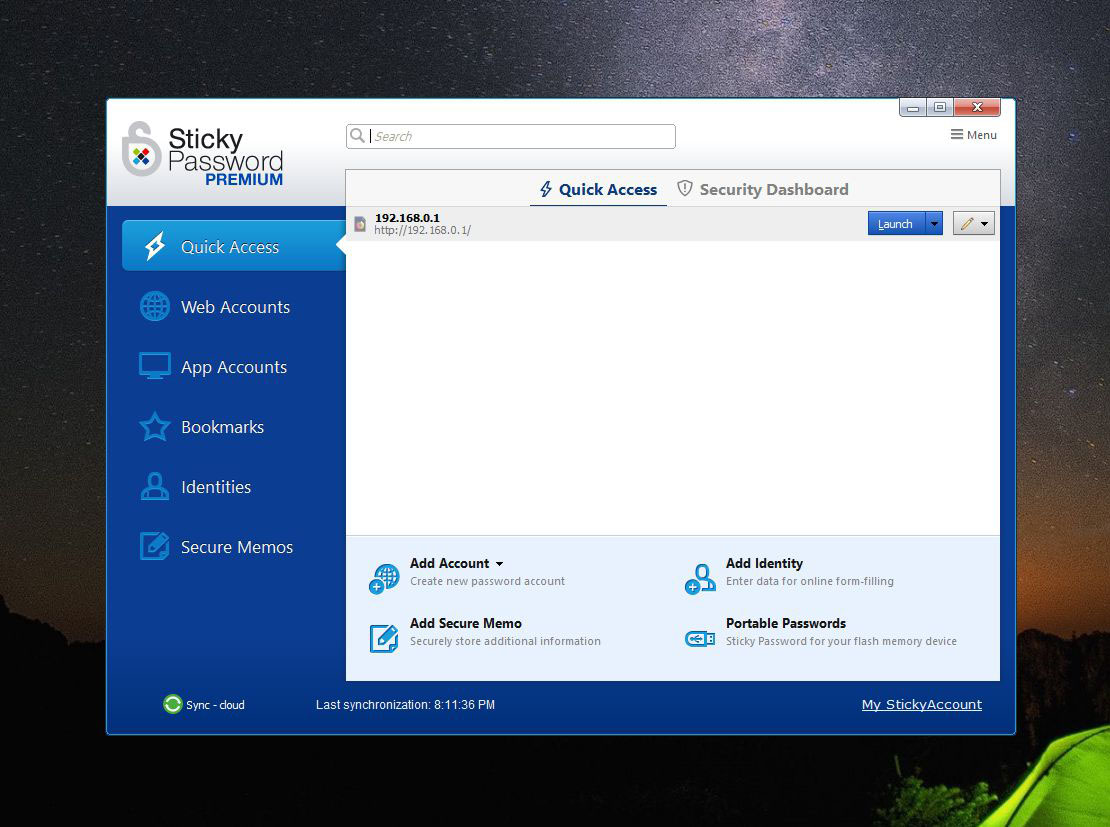Click the Portable Passwords label
This screenshot has height=827, width=1110.
[786, 623]
